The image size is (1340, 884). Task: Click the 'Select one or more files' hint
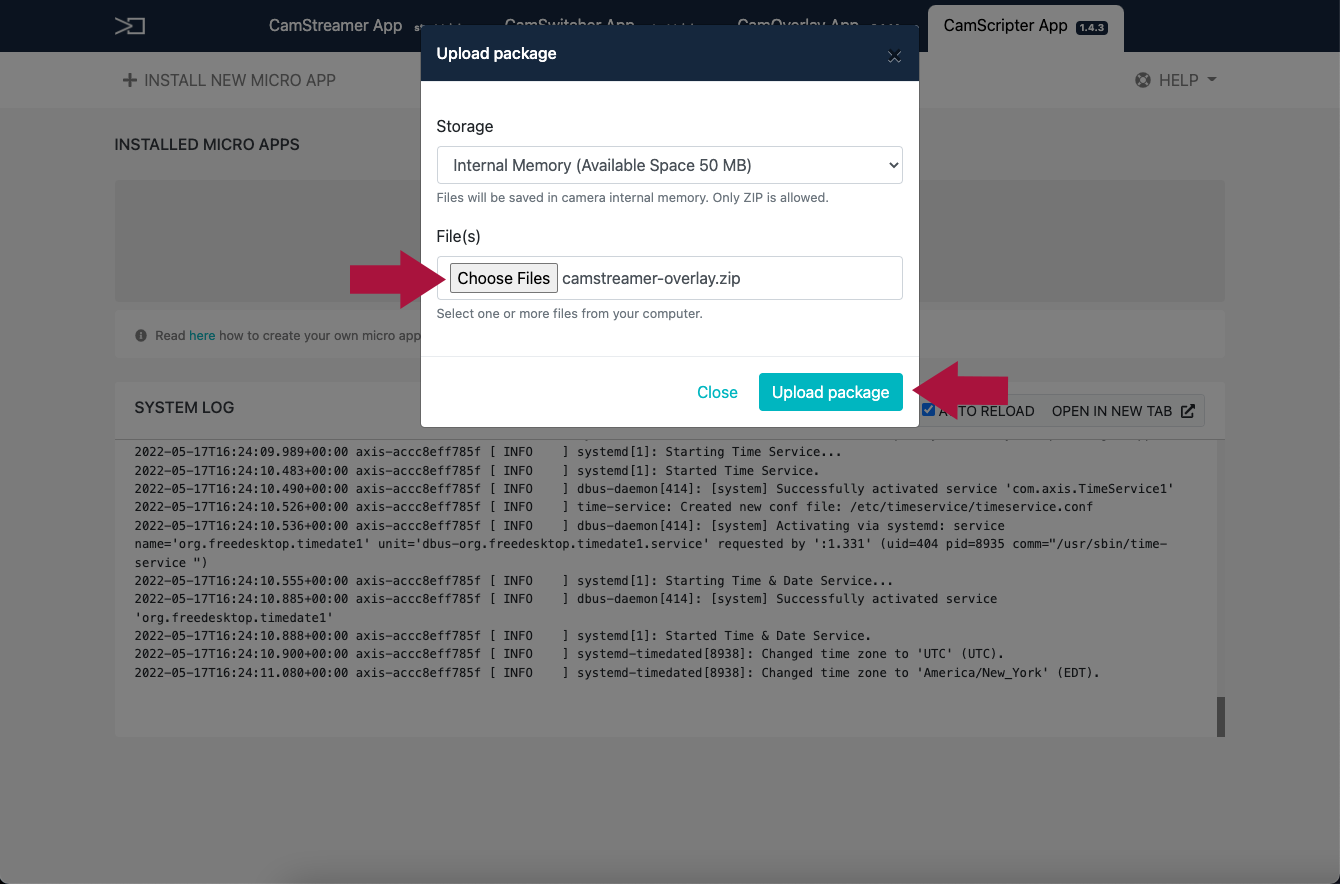coord(570,313)
